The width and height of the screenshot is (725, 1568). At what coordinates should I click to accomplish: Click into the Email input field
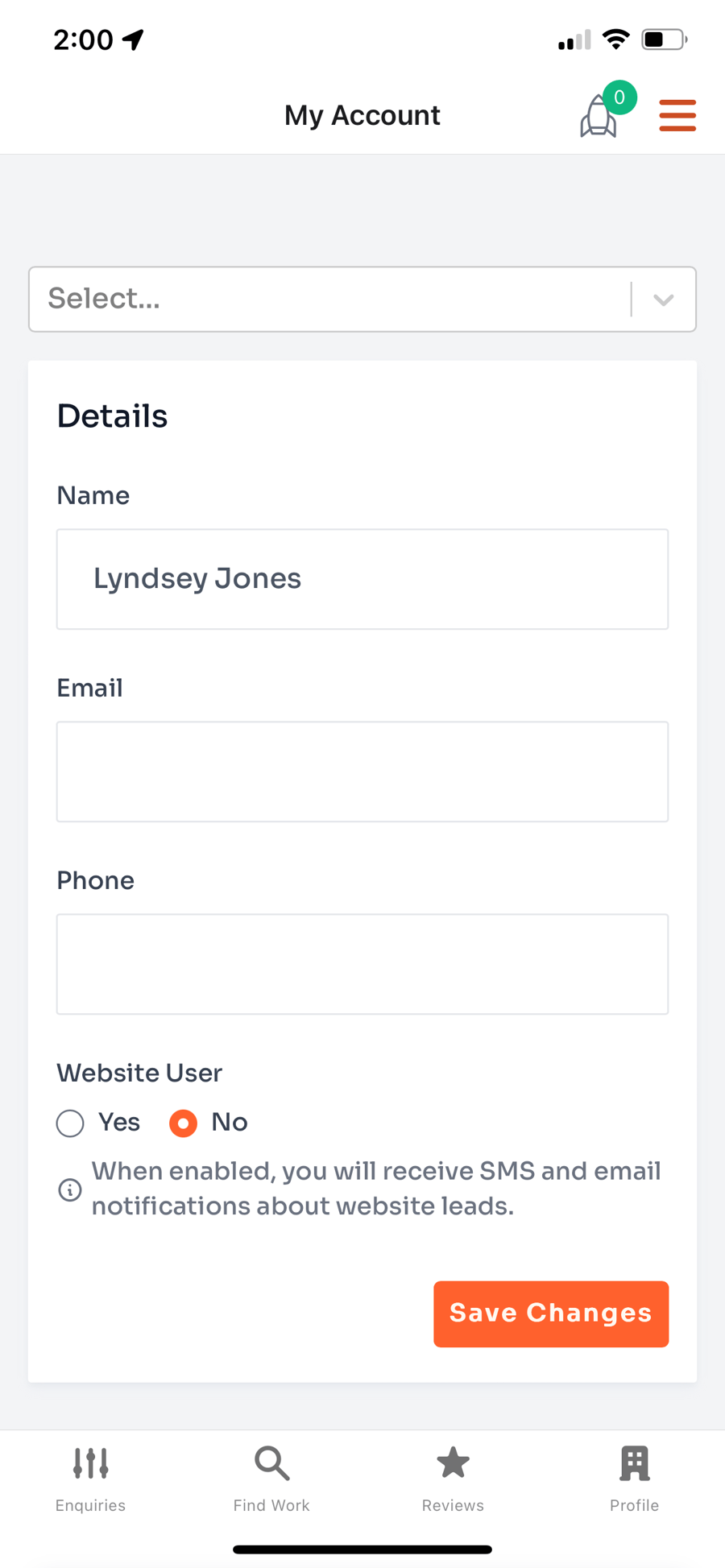[x=362, y=771]
